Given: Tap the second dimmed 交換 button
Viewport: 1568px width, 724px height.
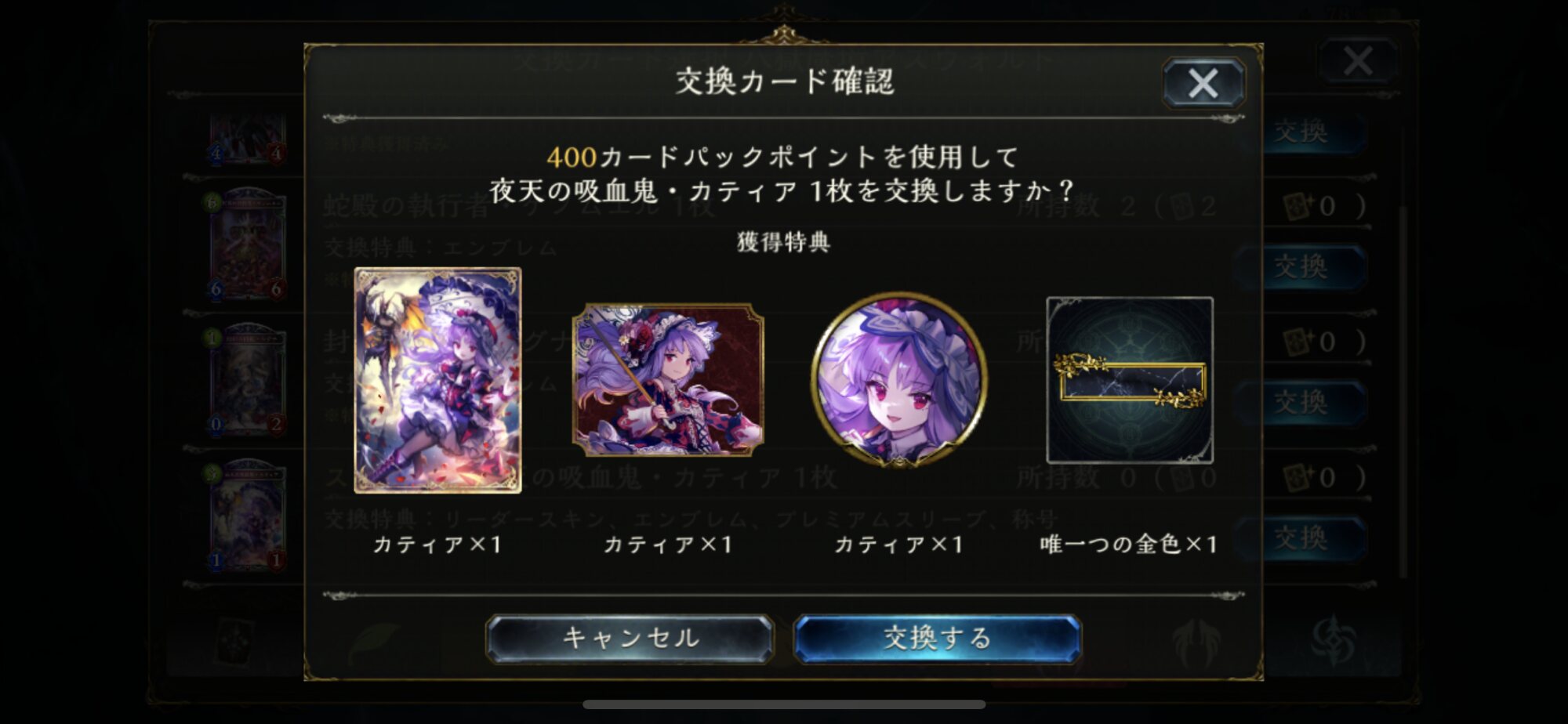Looking at the screenshot, I should click(x=1301, y=266).
